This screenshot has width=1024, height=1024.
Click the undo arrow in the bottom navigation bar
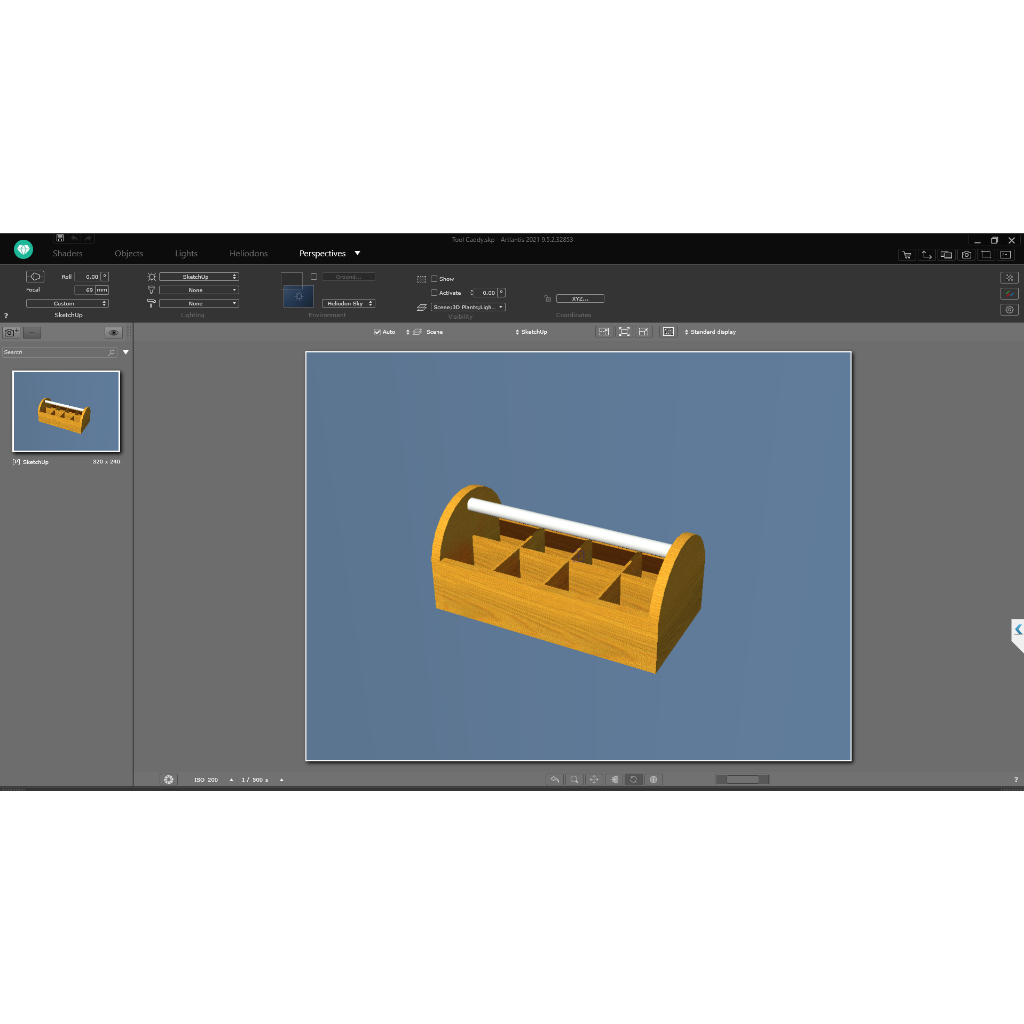click(x=554, y=779)
